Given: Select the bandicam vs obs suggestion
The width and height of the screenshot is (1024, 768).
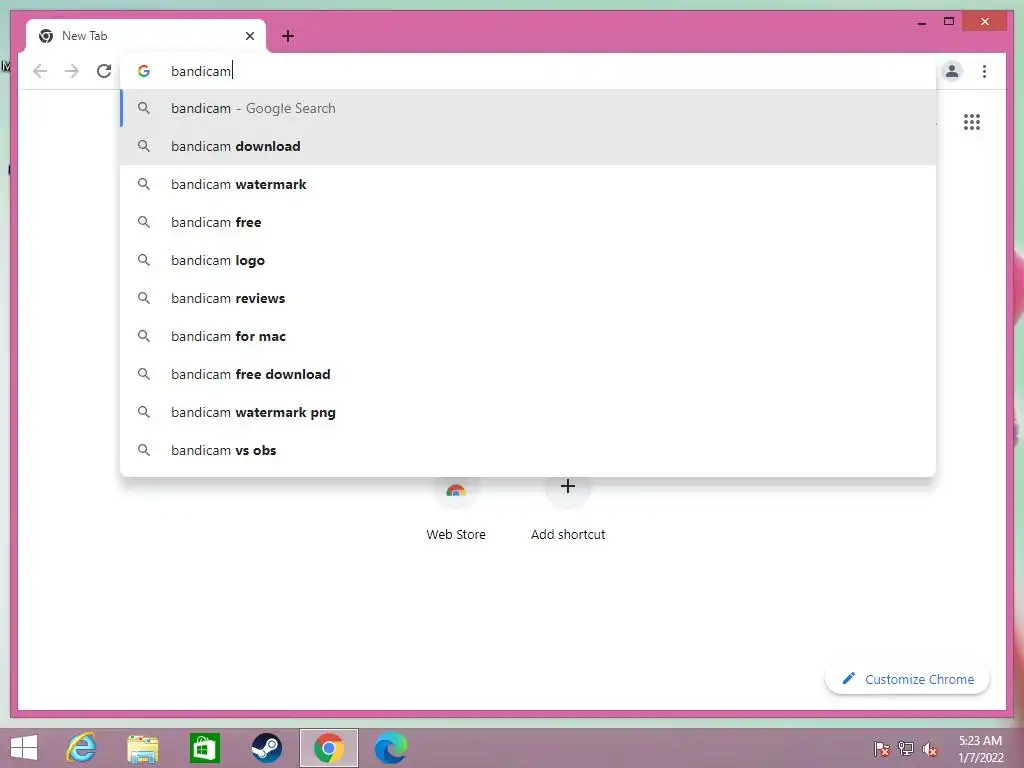Looking at the screenshot, I should coord(528,450).
